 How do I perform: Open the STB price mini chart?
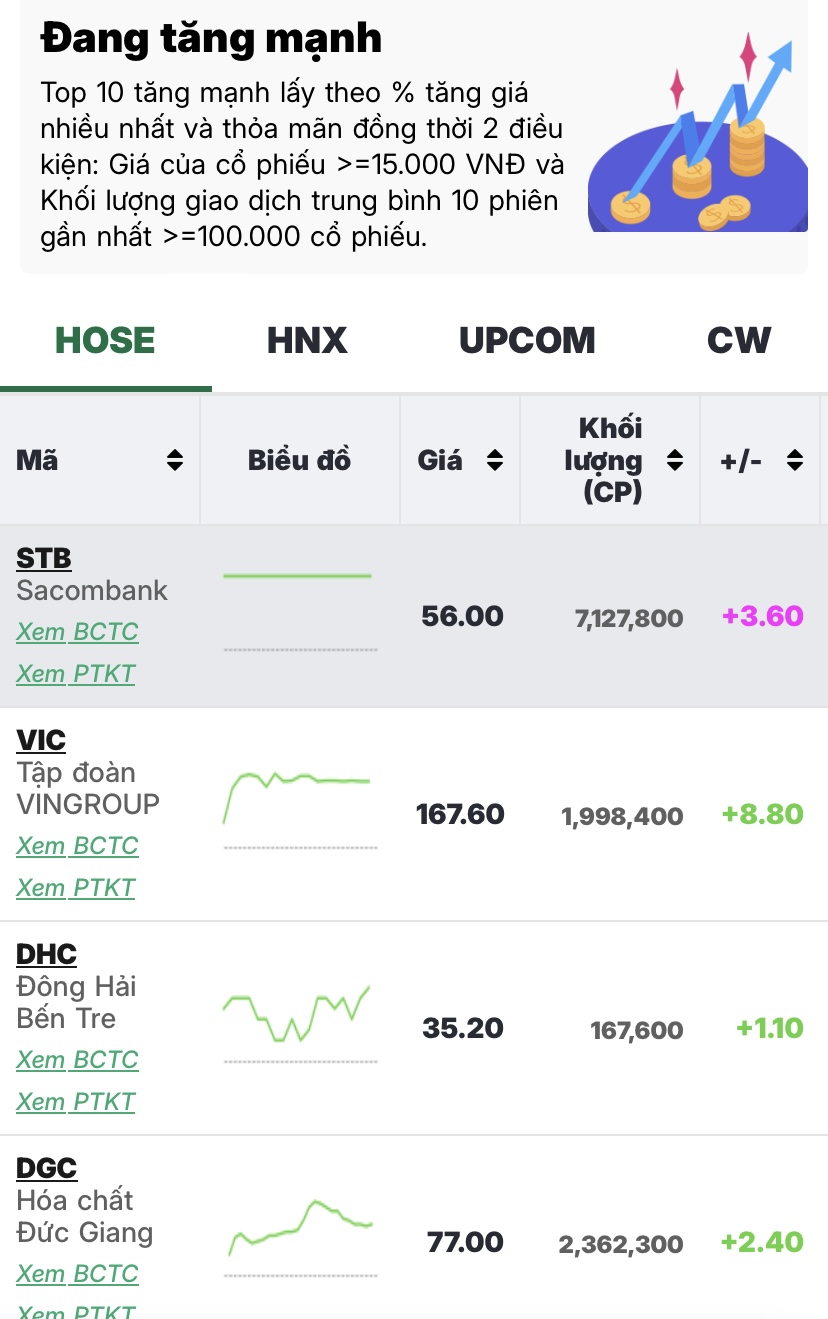tap(299, 613)
